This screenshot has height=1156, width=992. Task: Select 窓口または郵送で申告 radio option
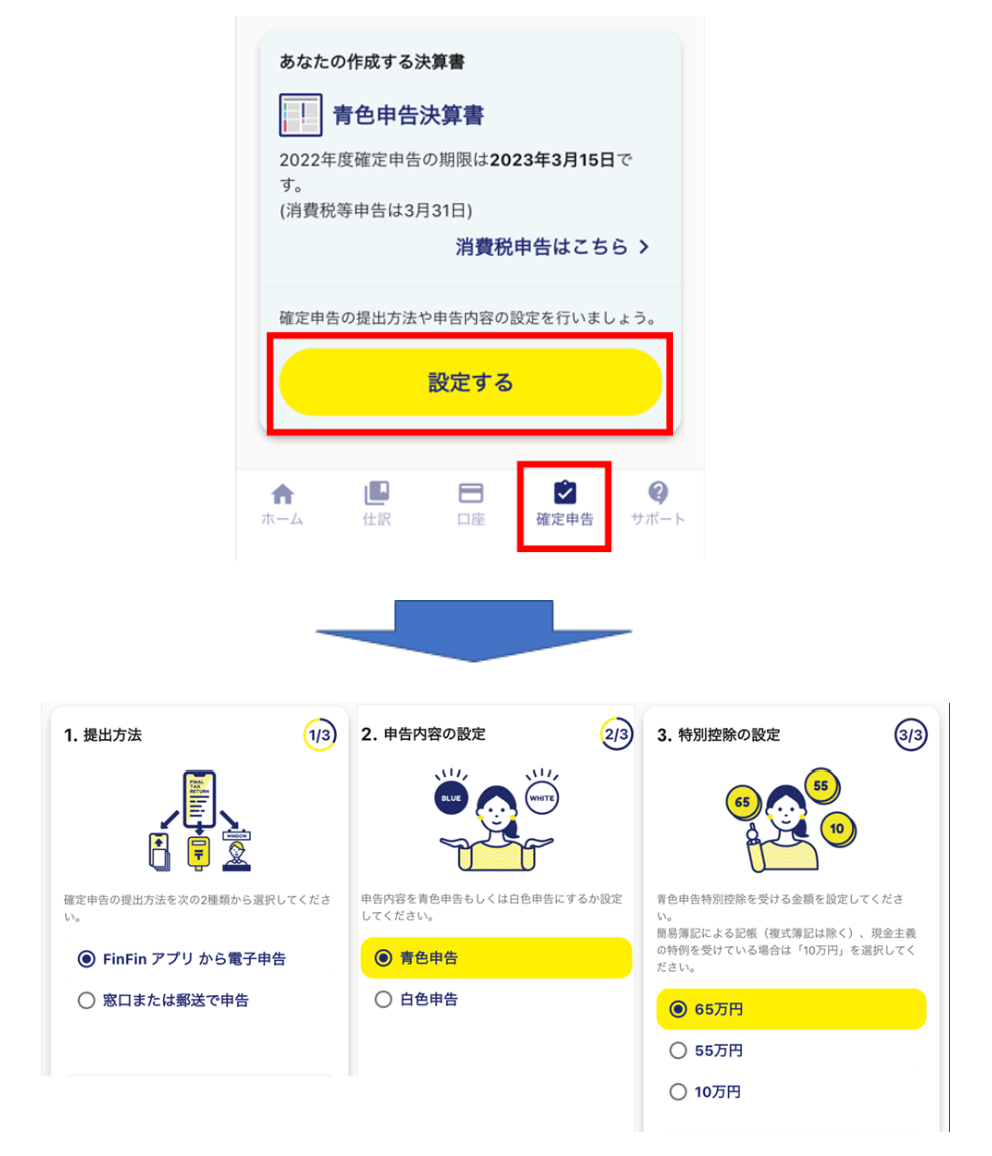pyautogui.click(x=164, y=1000)
